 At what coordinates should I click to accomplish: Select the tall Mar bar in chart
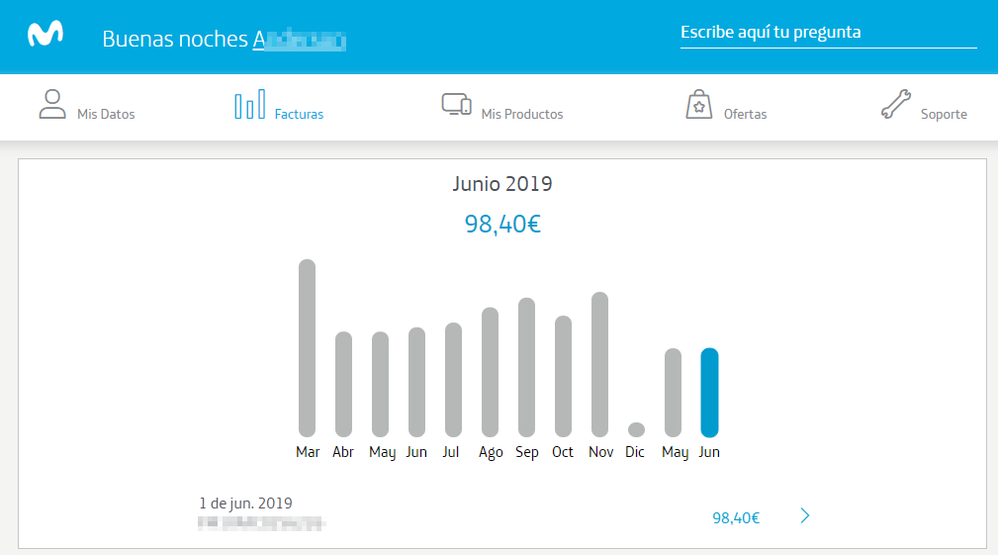click(x=307, y=348)
